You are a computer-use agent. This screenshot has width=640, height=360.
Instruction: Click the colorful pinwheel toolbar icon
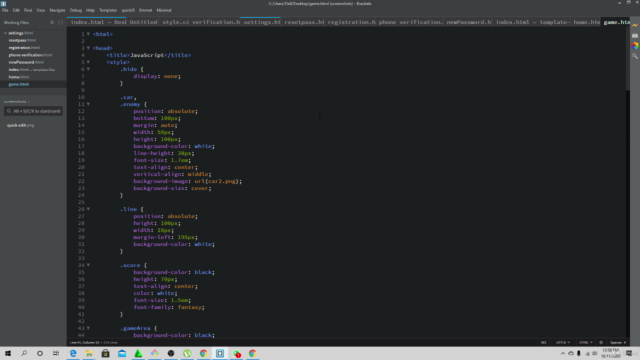[x=635, y=46]
